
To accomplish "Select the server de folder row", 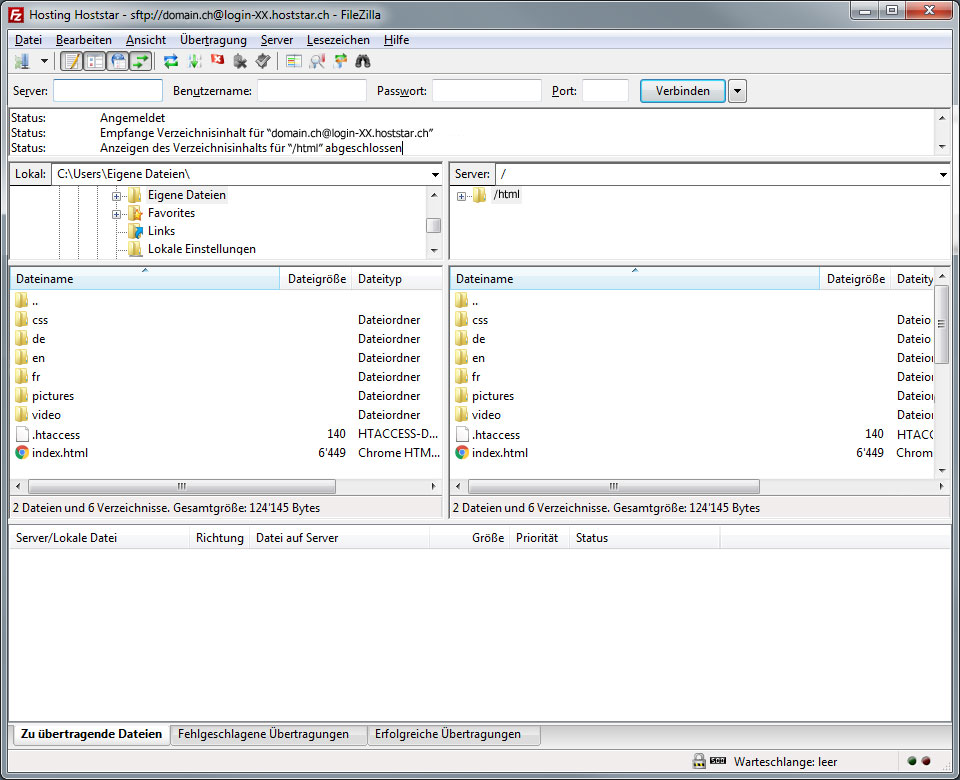I will [x=692, y=339].
